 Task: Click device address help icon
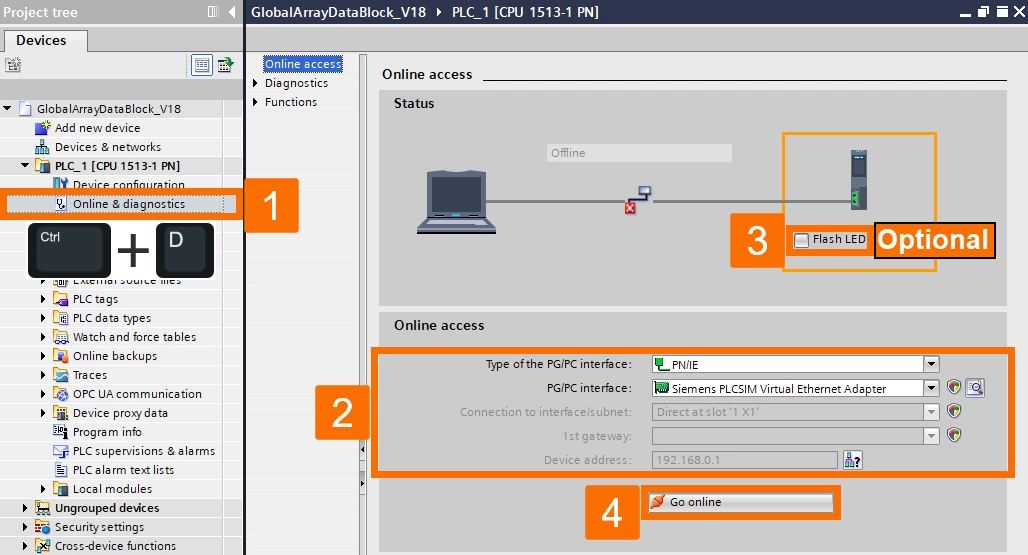(x=852, y=460)
